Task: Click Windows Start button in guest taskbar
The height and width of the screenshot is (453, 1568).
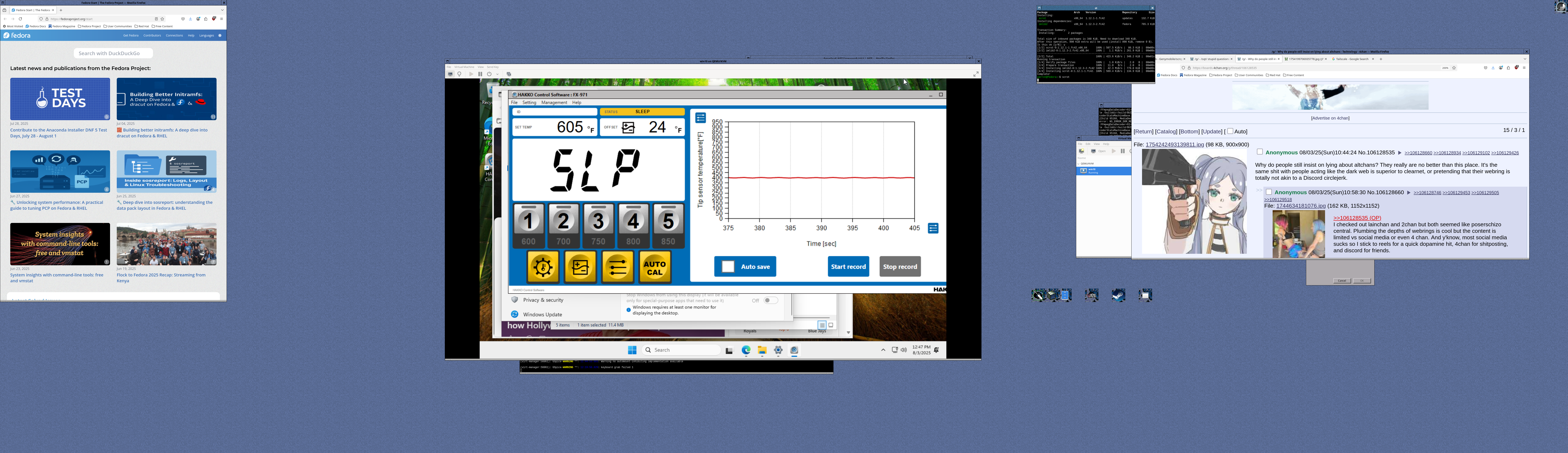Action: pos(632,350)
